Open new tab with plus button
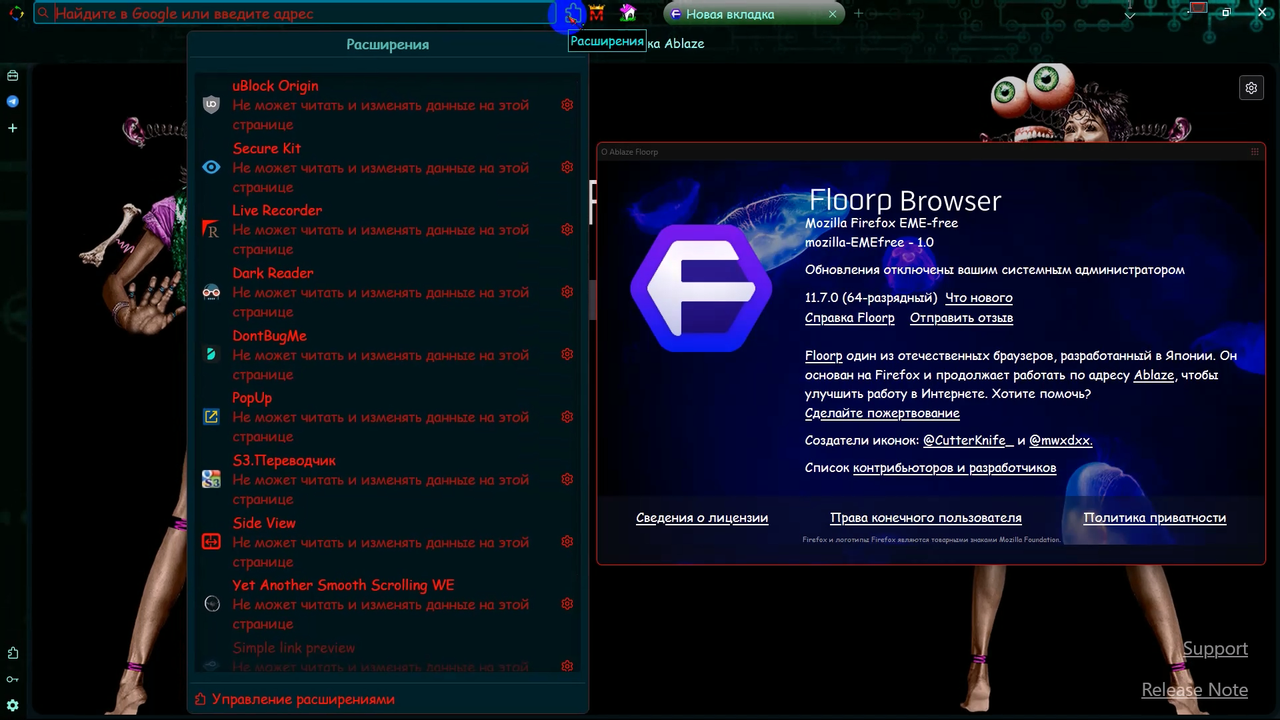The image size is (1280, 720). coord(858,14)
